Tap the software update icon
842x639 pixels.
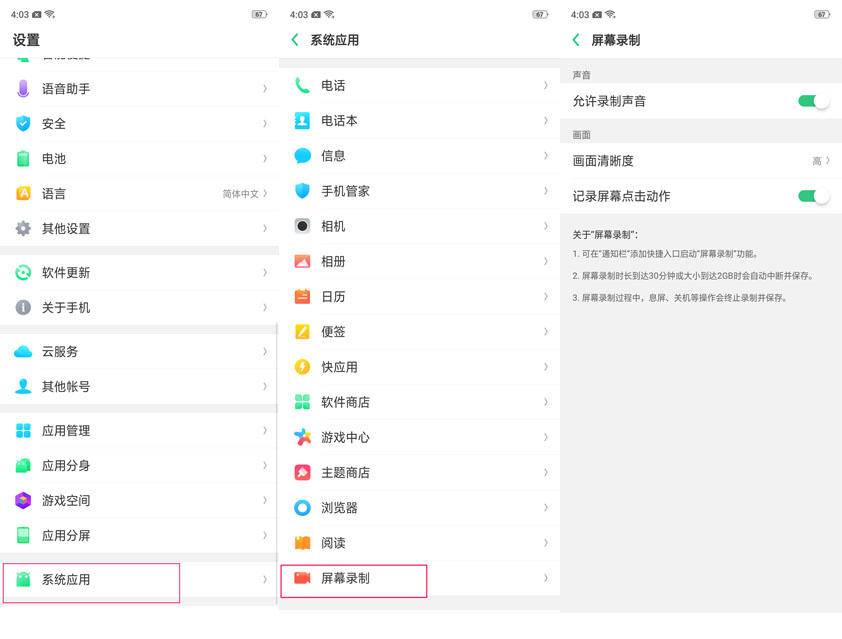pyautogui.click(x=23, y=272)
